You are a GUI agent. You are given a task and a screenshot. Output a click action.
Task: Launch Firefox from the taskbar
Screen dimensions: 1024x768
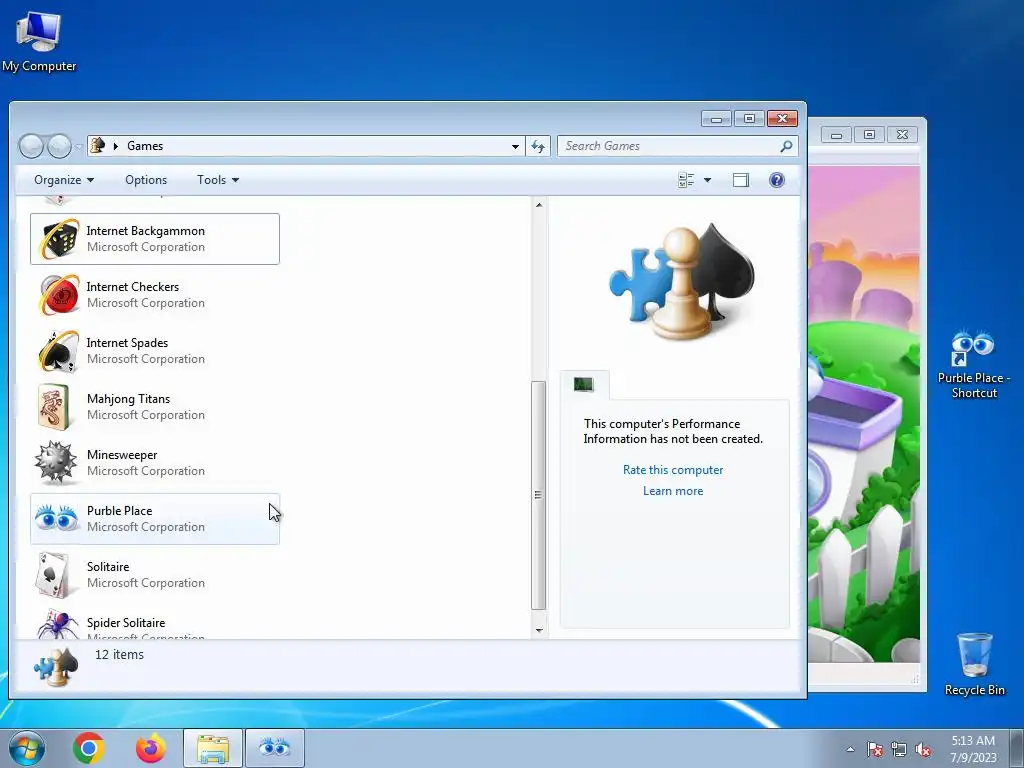tap(150, 748)
